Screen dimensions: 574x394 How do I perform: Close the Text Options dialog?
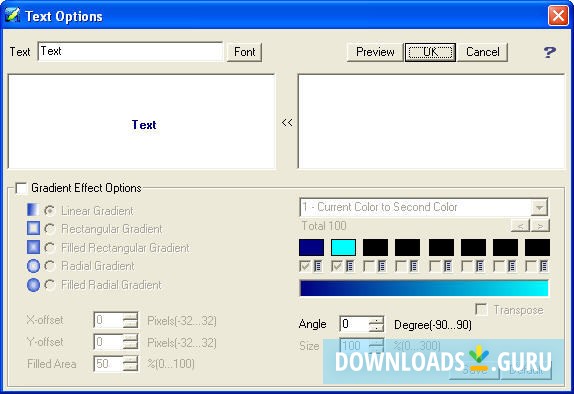pyautogui.click(x=558, y=16)
